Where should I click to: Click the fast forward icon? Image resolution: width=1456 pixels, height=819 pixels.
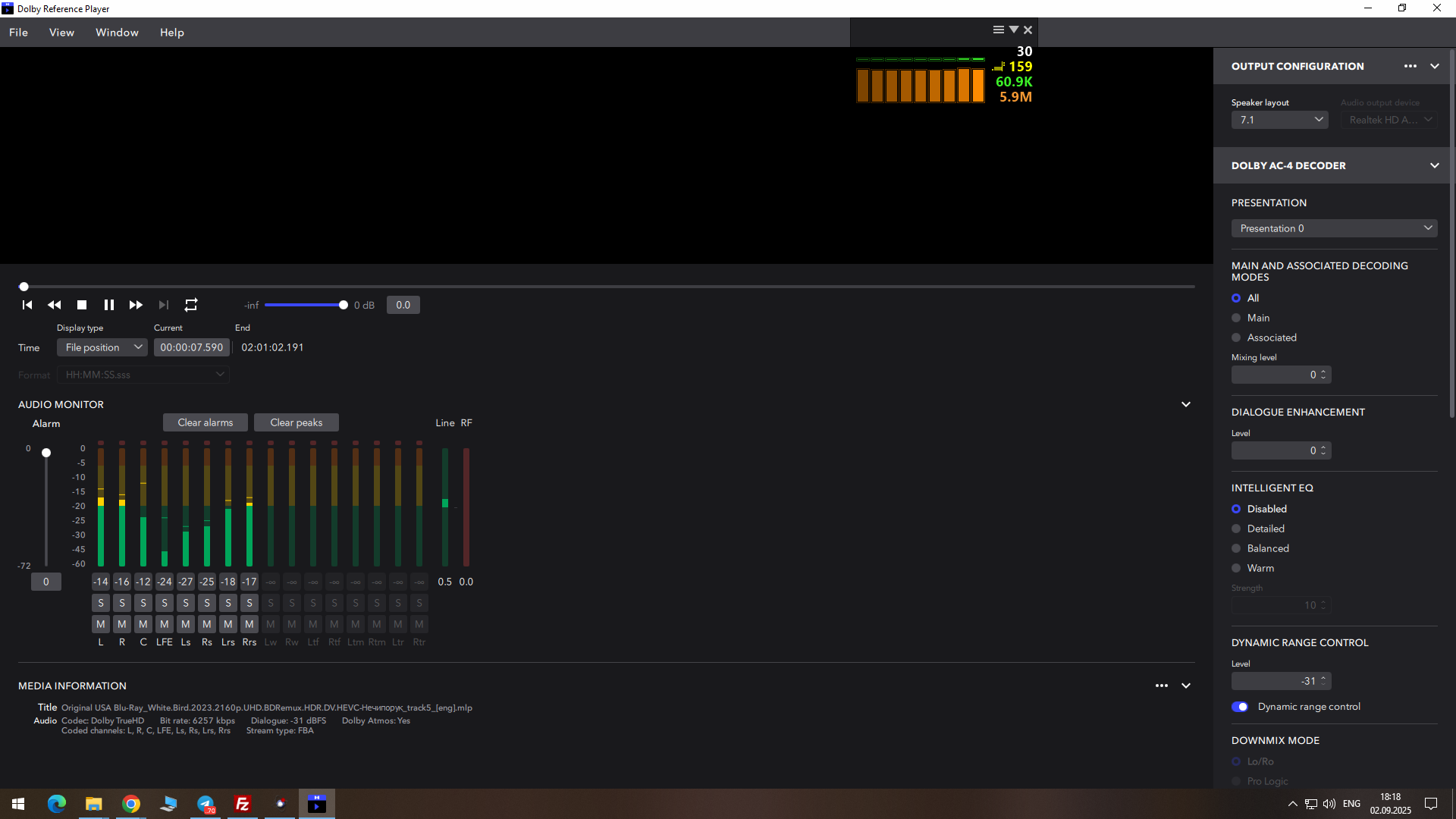[x=136, y=305]
